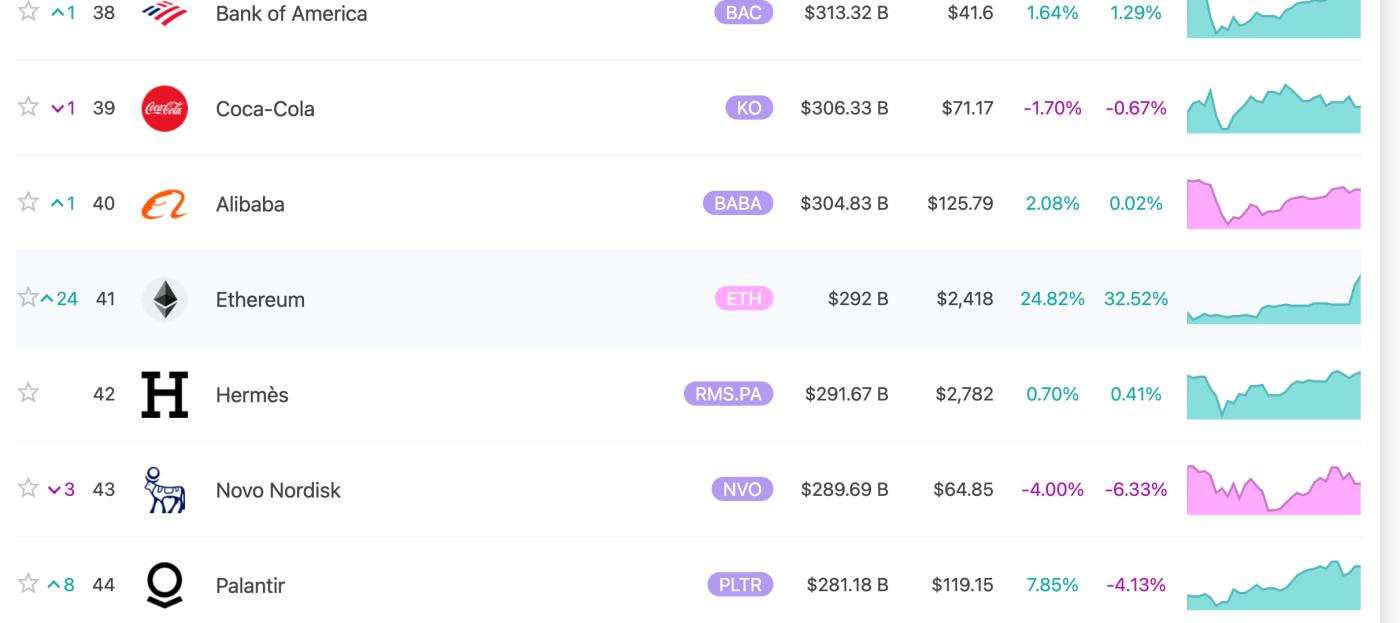Click the Ethereum diamond logo
Screen dimensions: 1400x623
click(165, 299)
